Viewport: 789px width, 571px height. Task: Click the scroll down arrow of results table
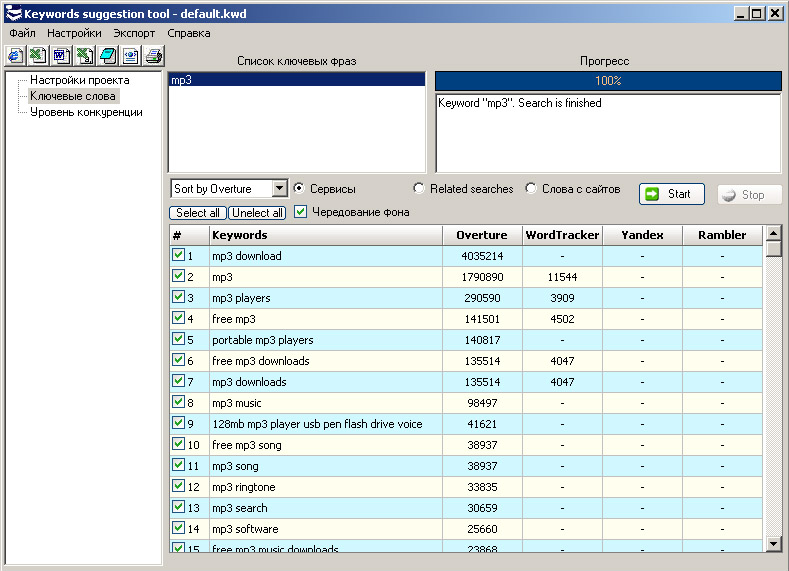pyautogui.click(x=773, y=543)
